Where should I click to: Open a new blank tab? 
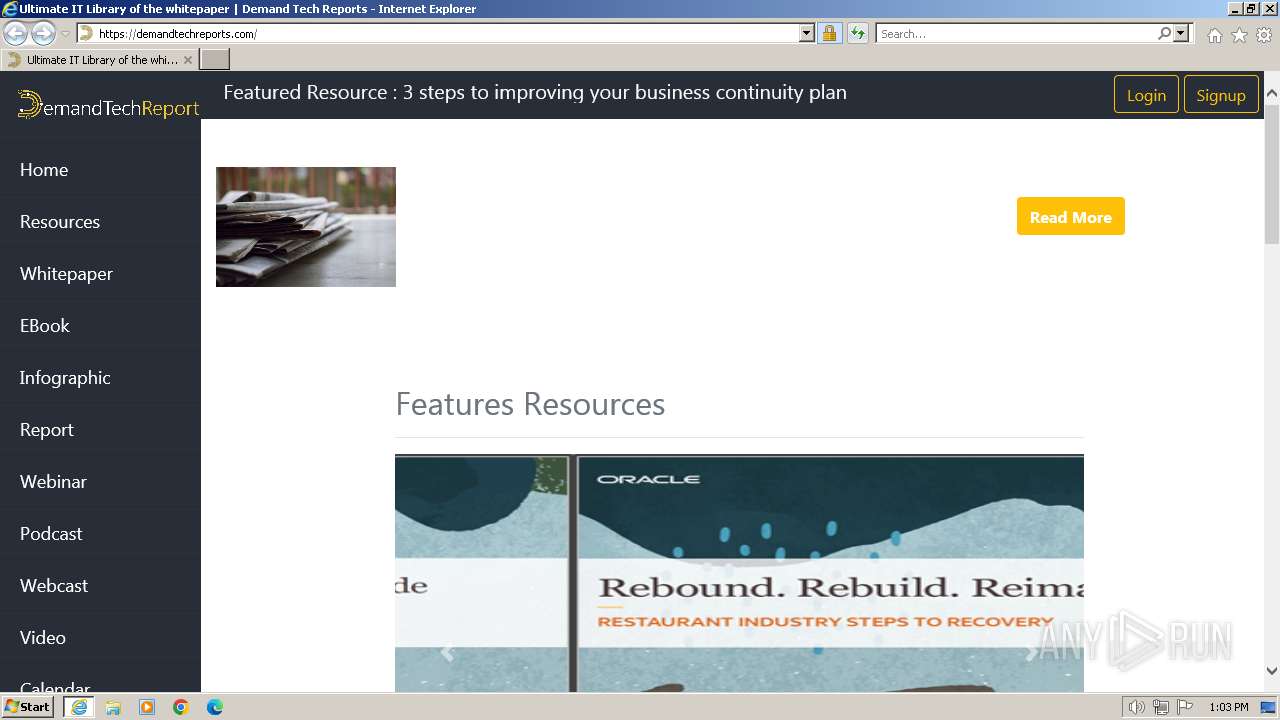(215, 60)
